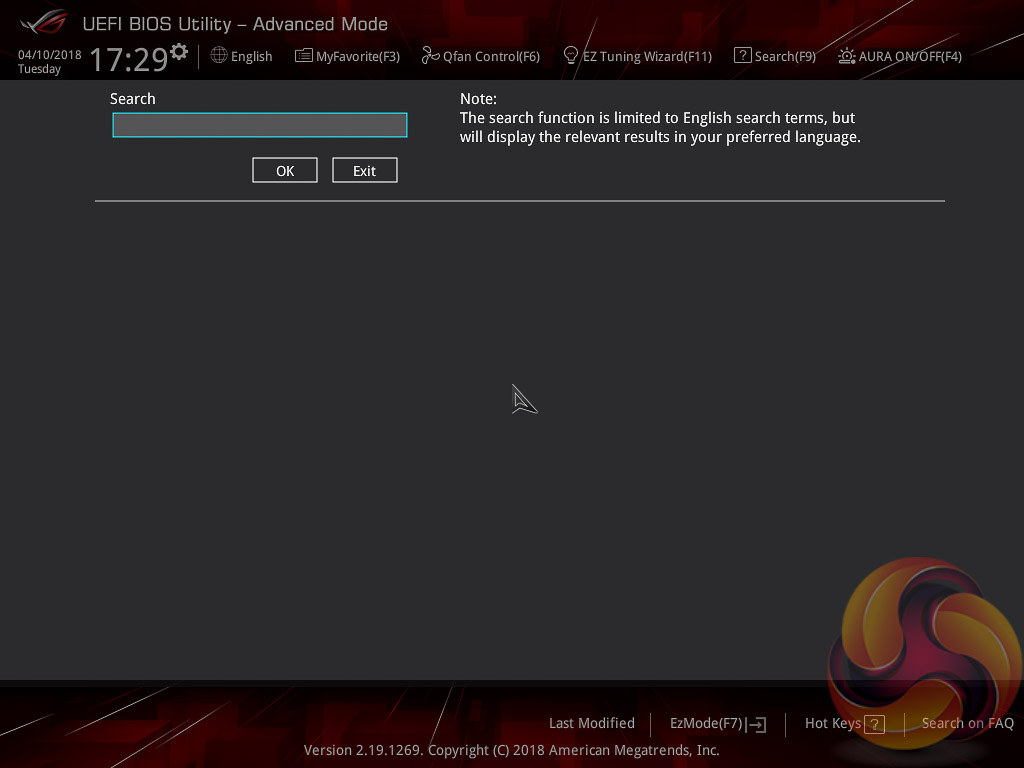Viewport: 1024px width, 768px height.
Task: Open Search(F9) from the top bar
Action: click(785, 57)
